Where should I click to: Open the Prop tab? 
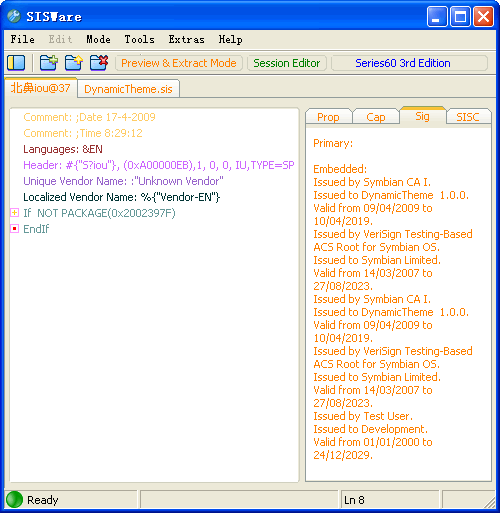click(328, 117)
